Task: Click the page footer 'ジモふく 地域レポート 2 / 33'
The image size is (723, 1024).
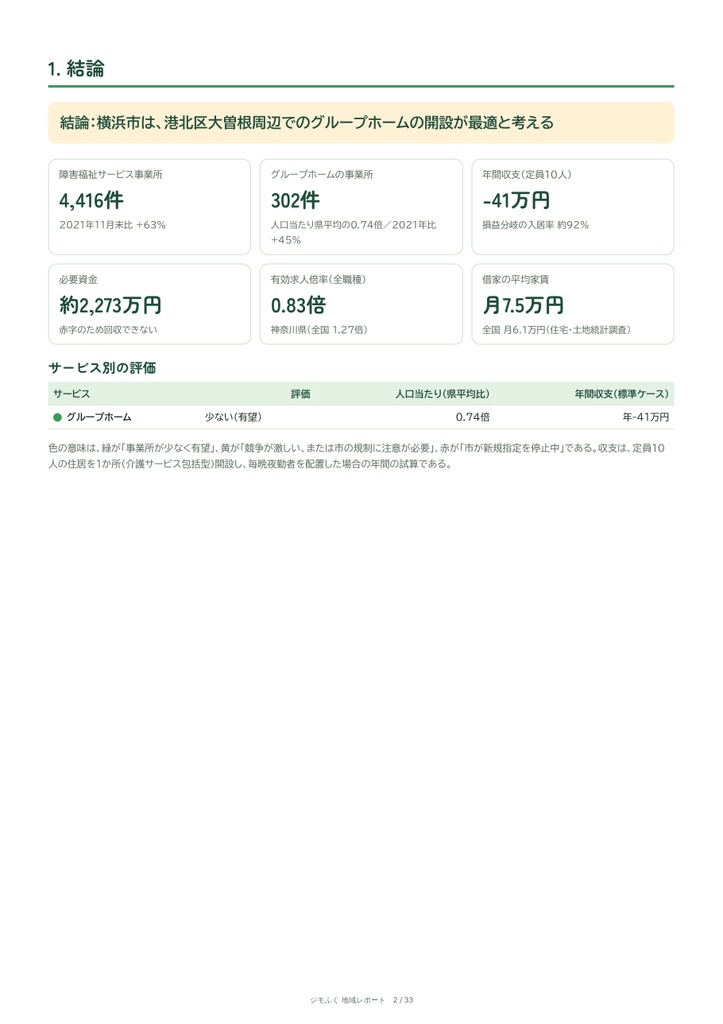Action: [x=361, y=1000]
